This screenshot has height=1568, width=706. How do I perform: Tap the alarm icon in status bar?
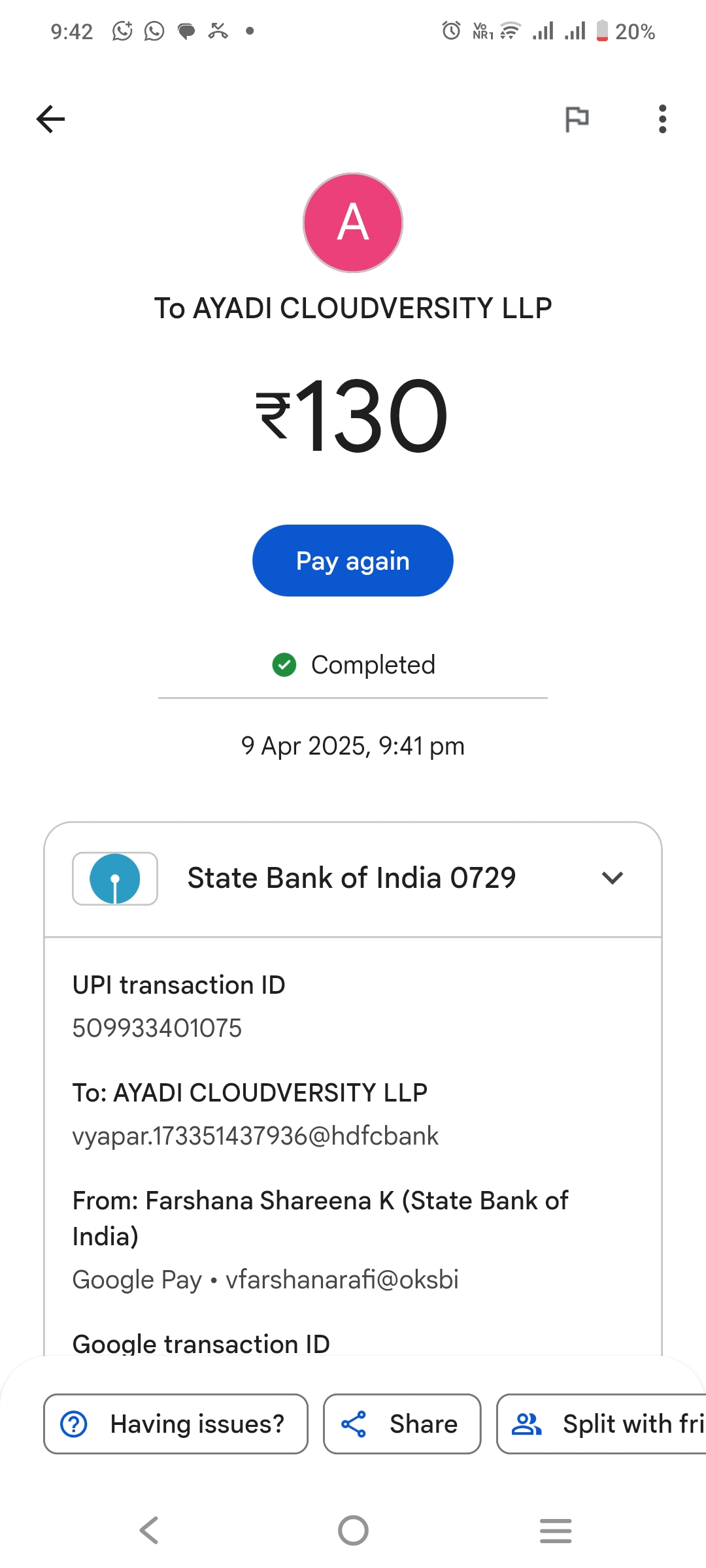(451, 31)
